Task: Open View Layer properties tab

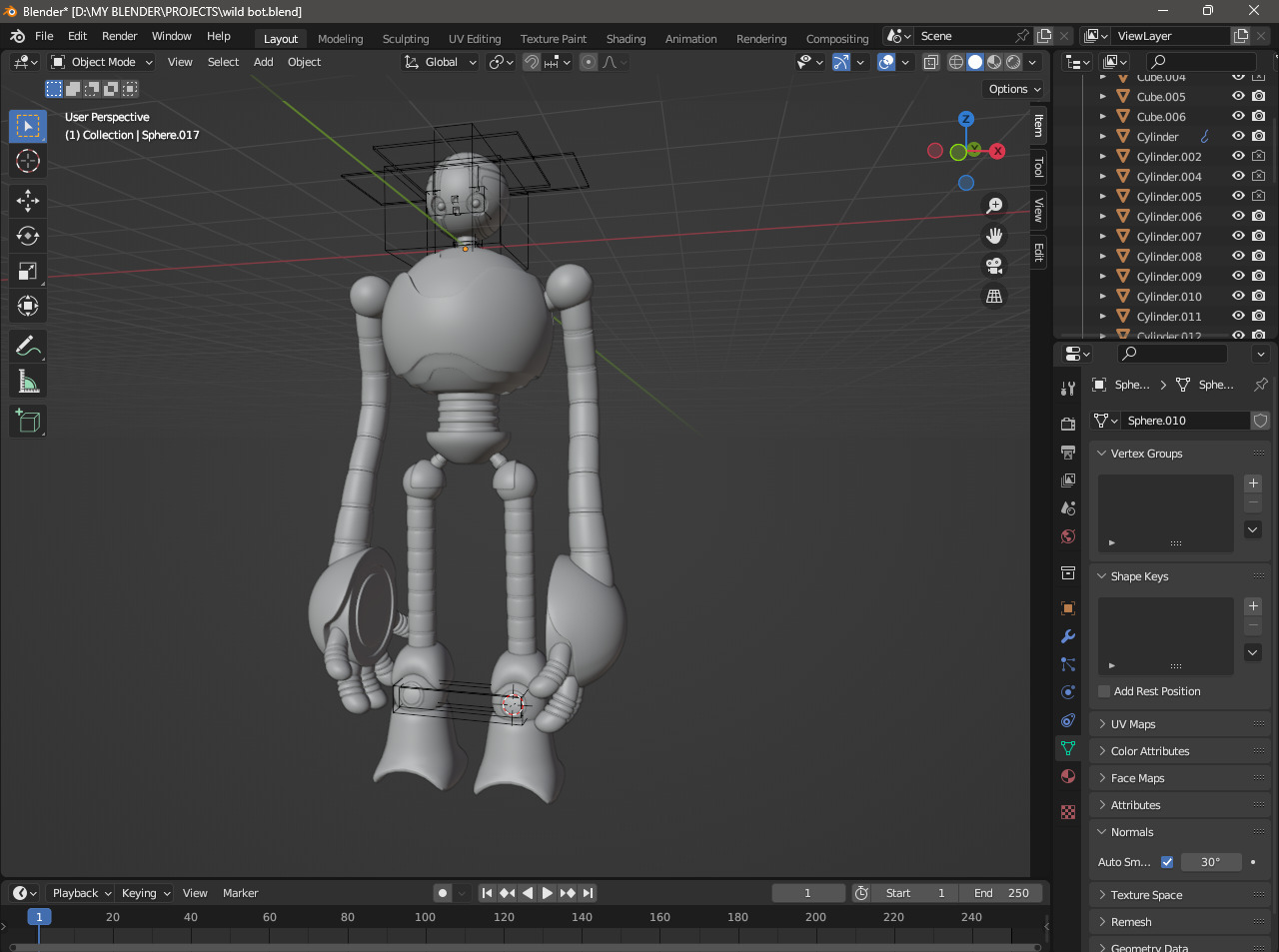Action: [x=1068, y=479]
